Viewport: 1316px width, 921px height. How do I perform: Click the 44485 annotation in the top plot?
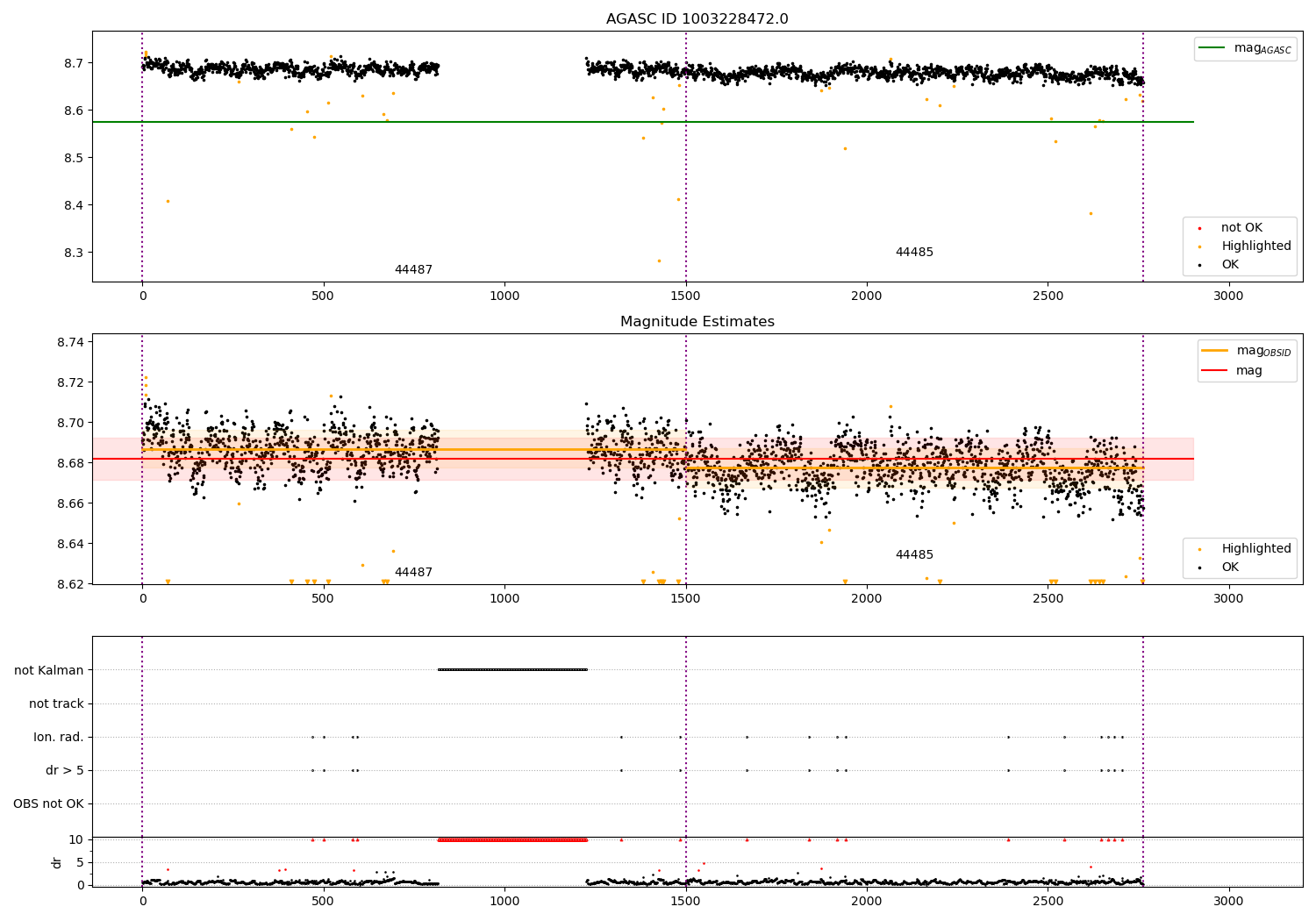(x=914, y=253)
